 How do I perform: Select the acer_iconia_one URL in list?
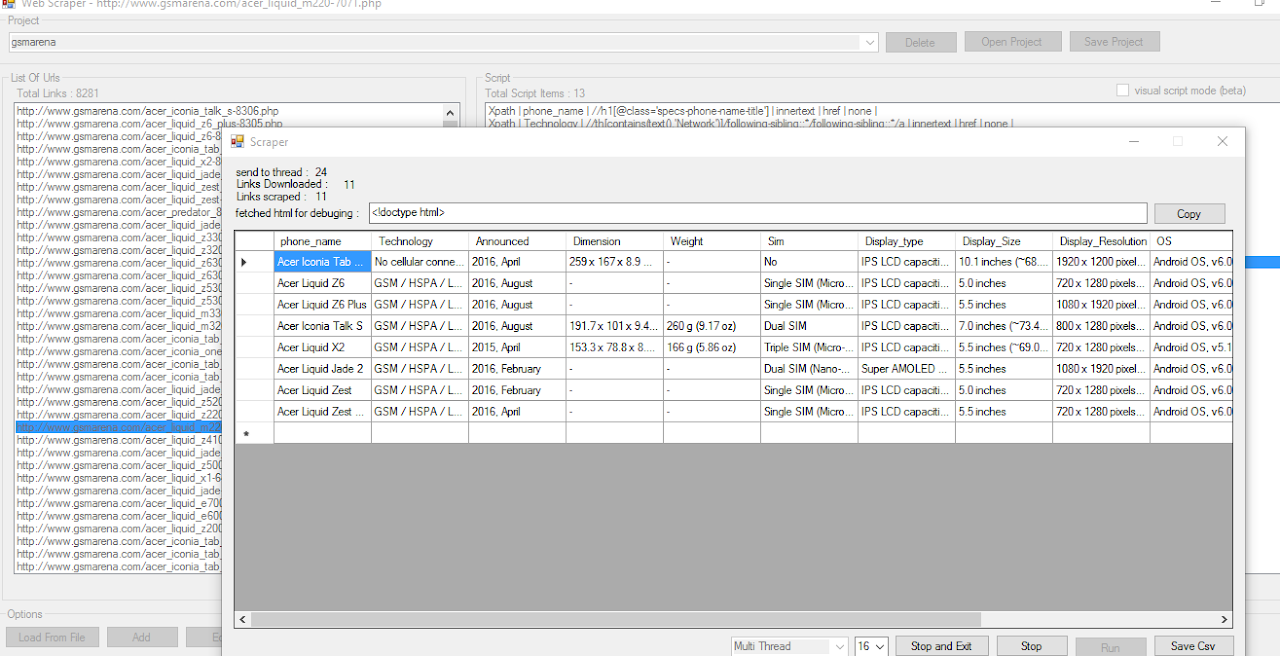click(119, 351)
